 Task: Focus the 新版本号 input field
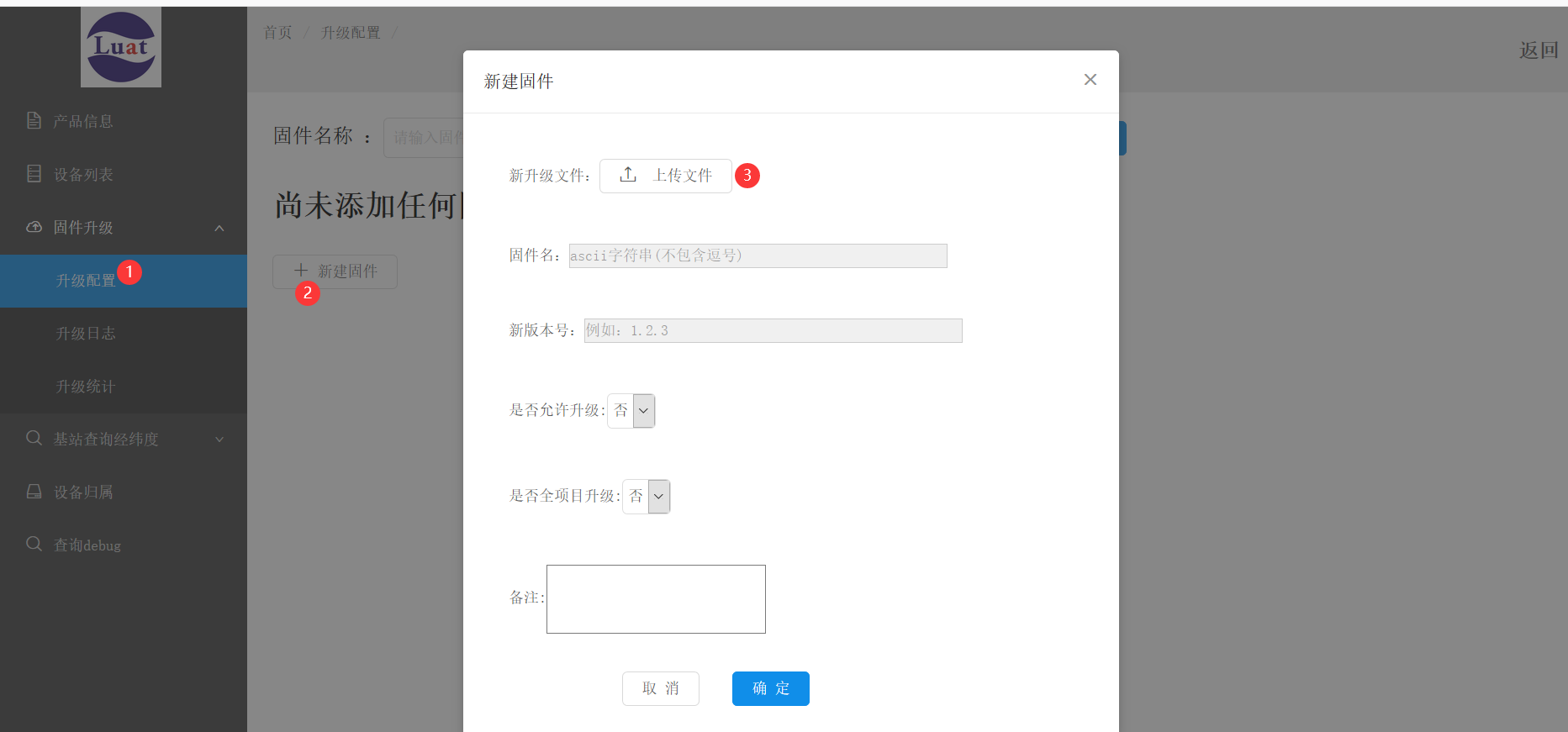773,330
